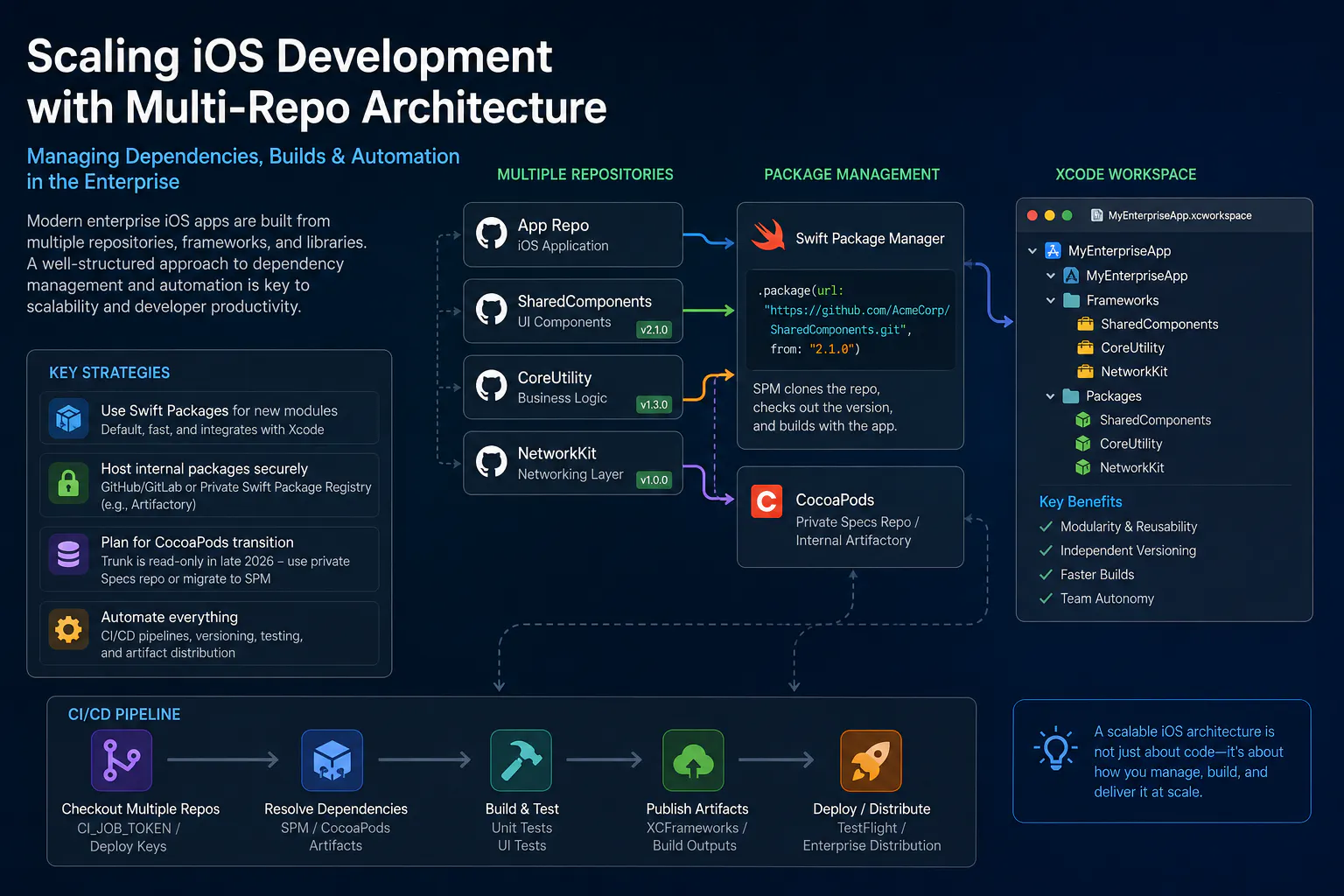Click the GitHub icon on the CoreUtility Business Logic card
This screenshot has width=1344, height=896.
coord(492,386)
